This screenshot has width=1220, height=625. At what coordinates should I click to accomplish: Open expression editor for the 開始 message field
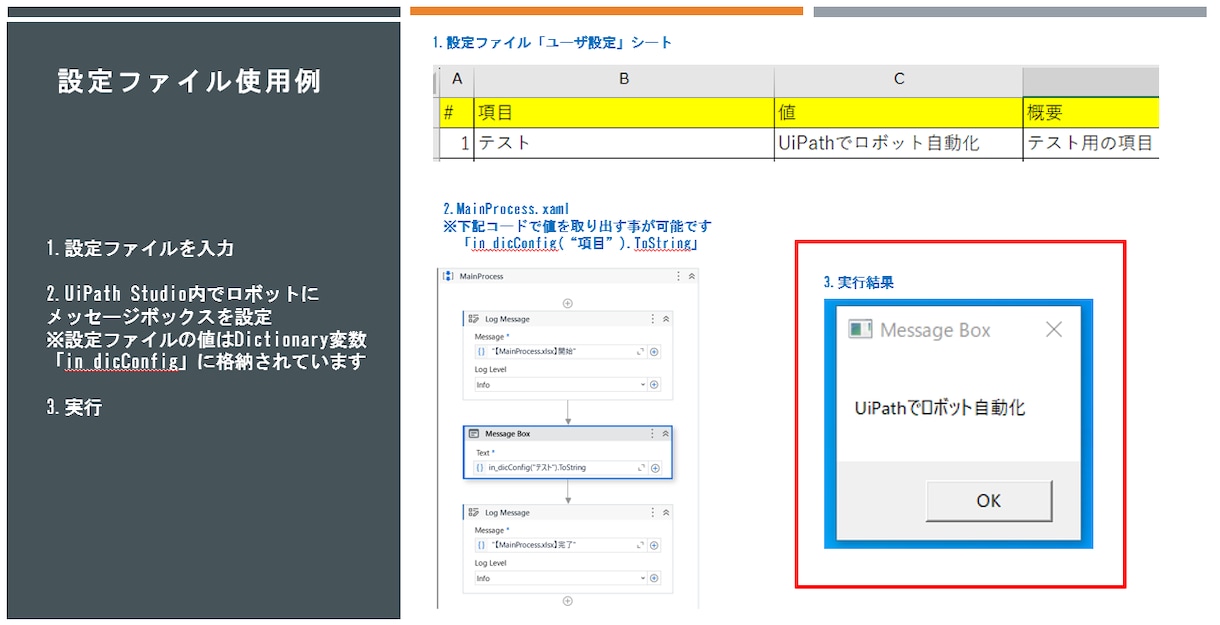click(x=640, y=352)
